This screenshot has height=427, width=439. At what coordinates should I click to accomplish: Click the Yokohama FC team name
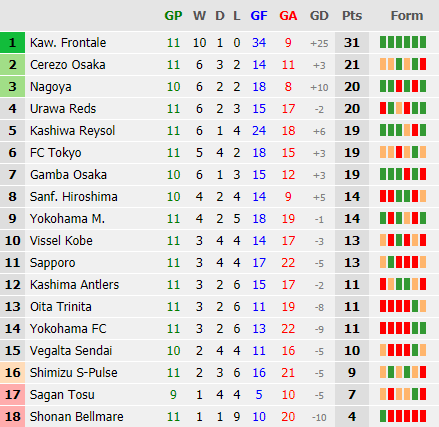(68, 329)
